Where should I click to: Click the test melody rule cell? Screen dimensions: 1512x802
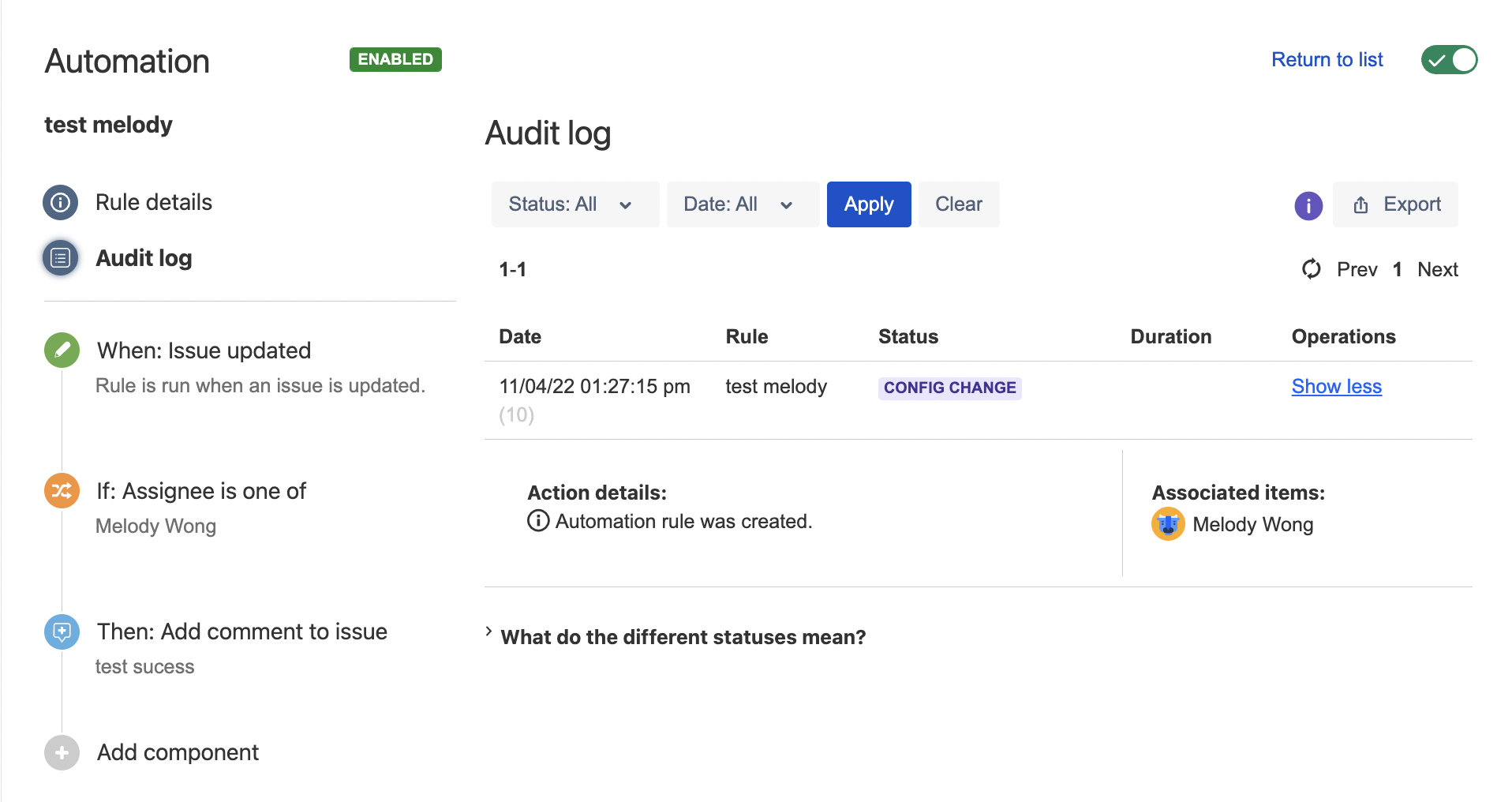[x=777, y=387]
